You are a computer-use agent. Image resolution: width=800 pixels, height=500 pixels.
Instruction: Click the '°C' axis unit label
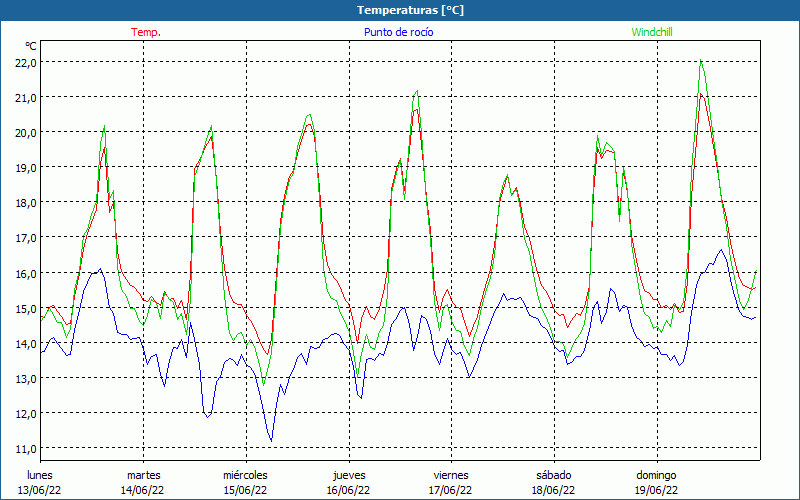tap(31, 46)
